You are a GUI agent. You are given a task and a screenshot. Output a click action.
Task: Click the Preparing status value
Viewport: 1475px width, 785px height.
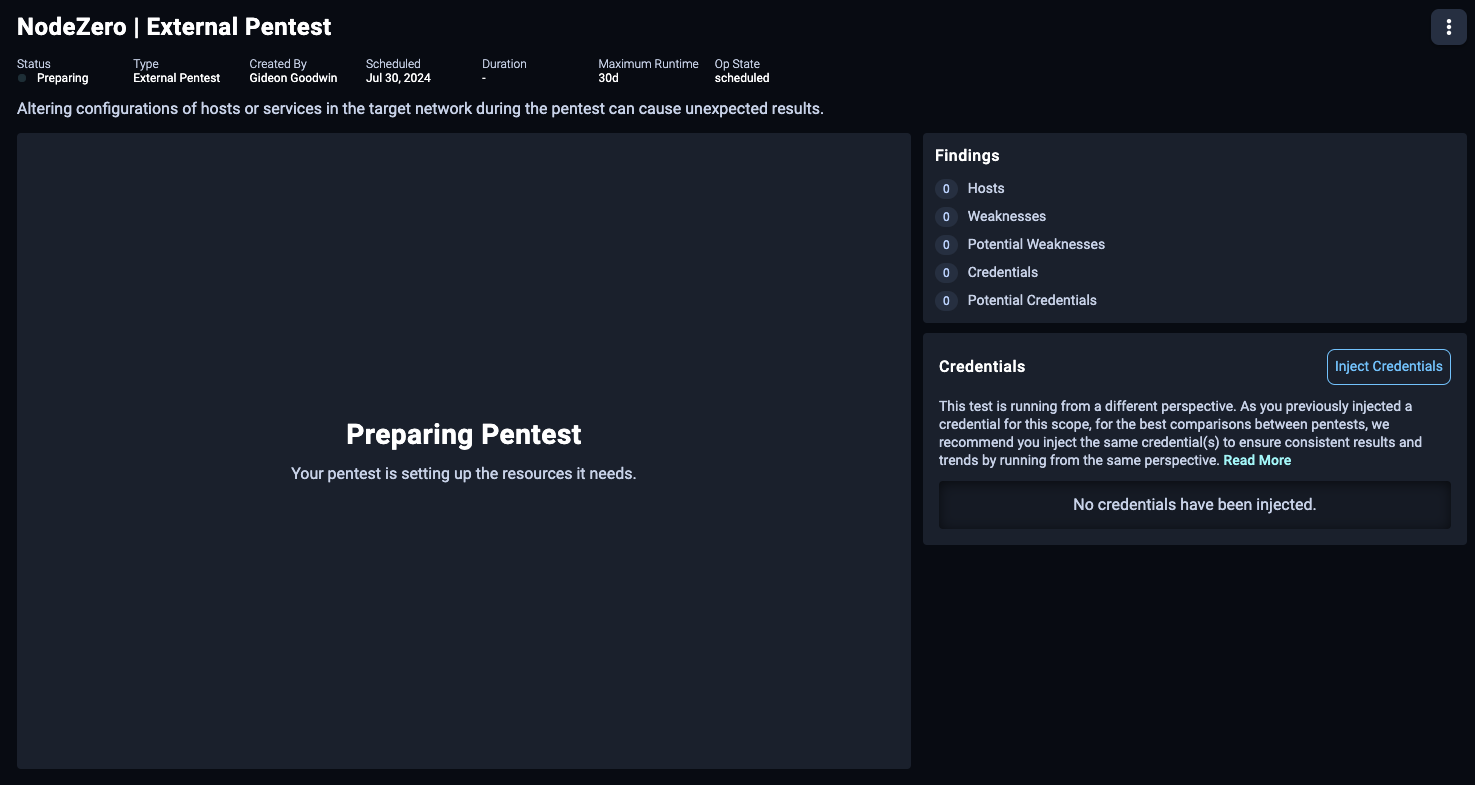tap(62, 78)
